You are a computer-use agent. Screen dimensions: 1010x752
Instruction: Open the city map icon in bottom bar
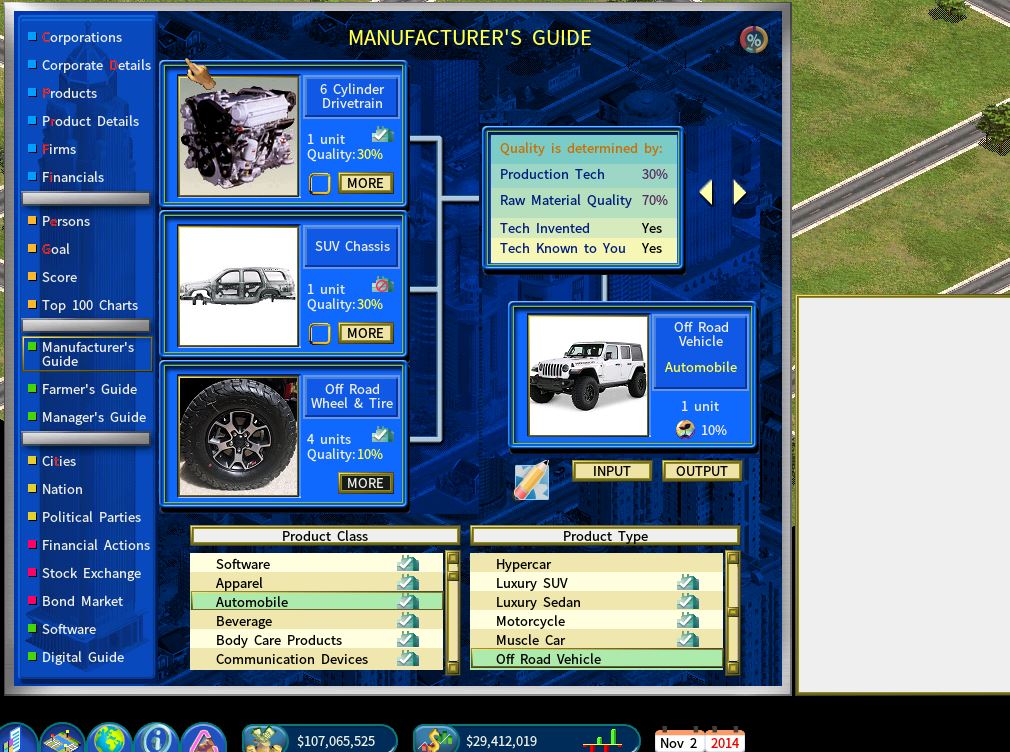(62, 739)
